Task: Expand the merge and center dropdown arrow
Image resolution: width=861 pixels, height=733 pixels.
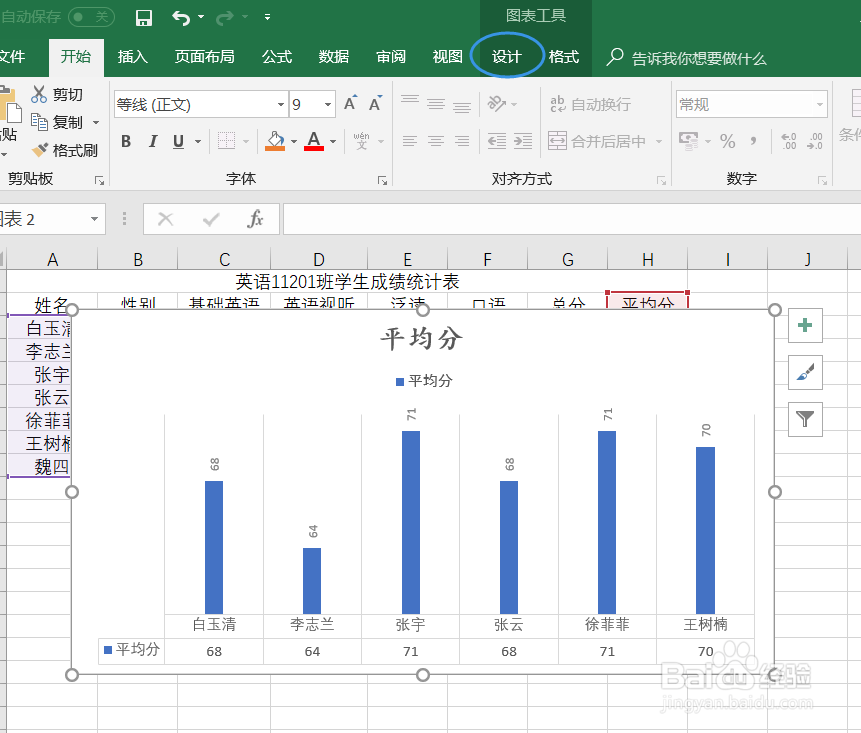Action: [658, 142]
